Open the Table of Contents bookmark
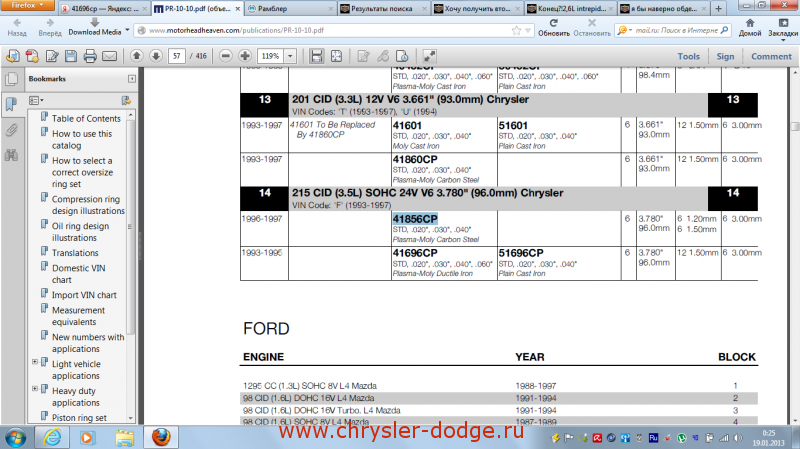 [86, 118]
